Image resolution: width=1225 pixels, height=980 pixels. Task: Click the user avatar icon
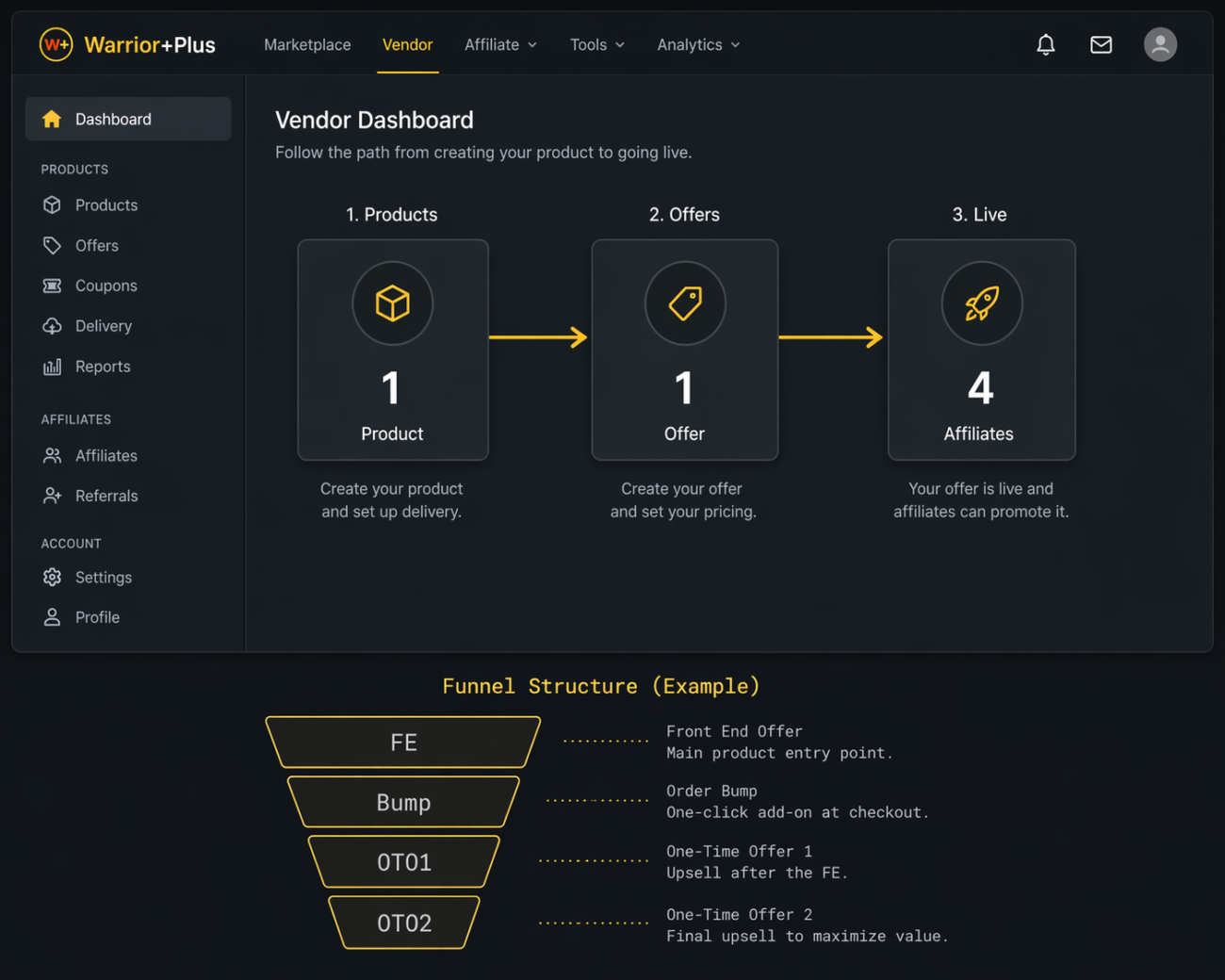(x=1160, y=44)
